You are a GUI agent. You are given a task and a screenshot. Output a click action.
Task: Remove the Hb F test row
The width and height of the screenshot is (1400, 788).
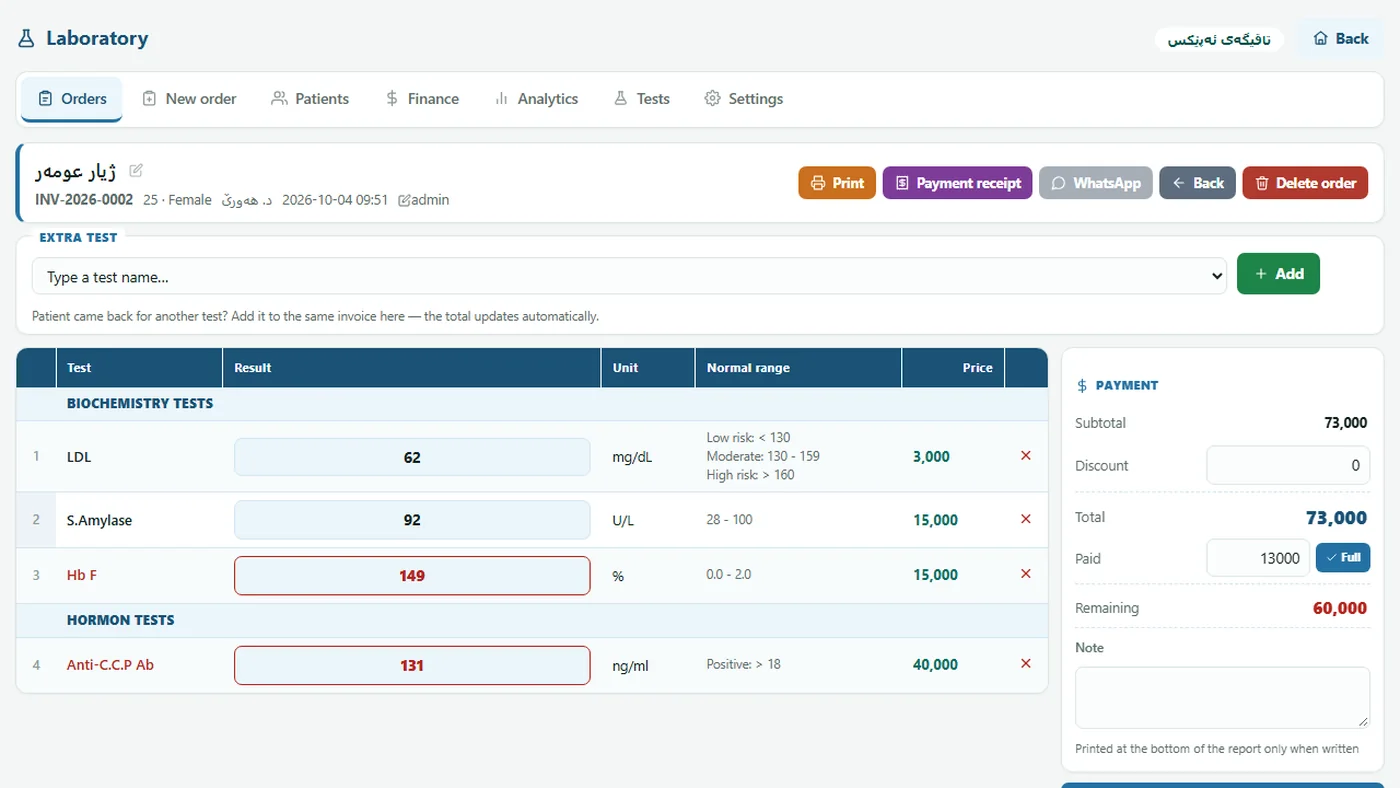coord(1025,574)
